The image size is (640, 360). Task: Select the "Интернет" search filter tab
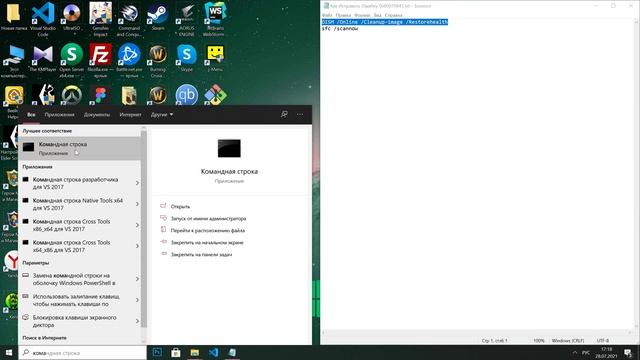pyautogui.click(x=130, y=115)
